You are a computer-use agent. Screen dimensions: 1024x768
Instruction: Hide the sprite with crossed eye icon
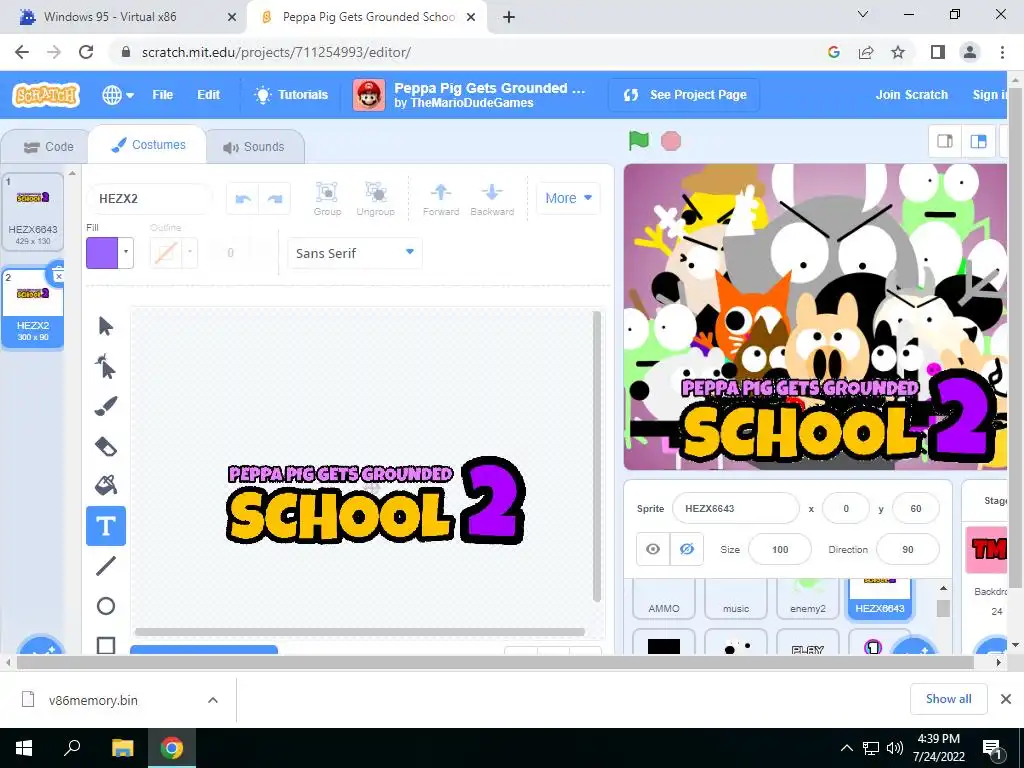[686, 549]
